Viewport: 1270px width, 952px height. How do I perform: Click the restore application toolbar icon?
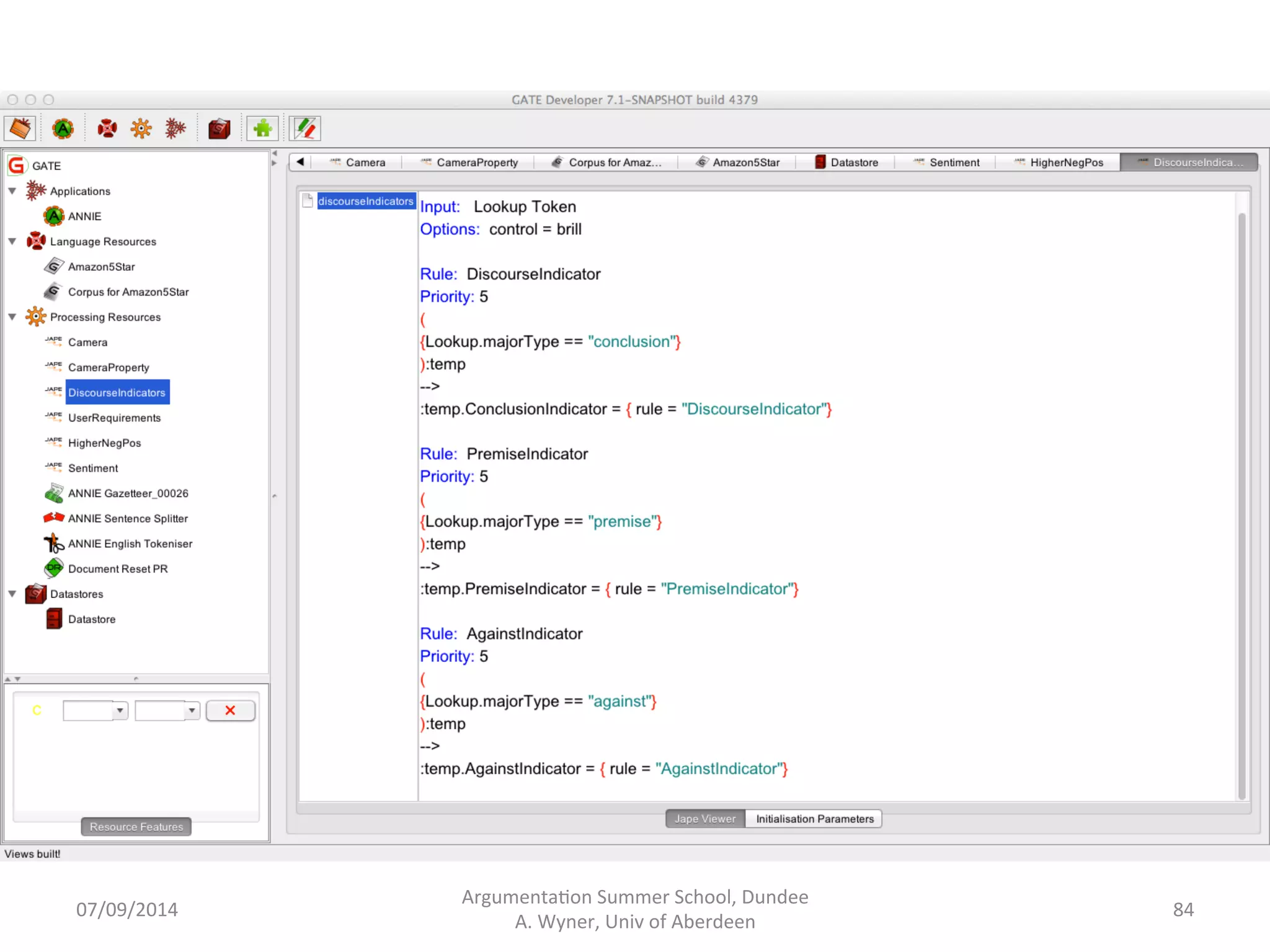tap(20, 129)
